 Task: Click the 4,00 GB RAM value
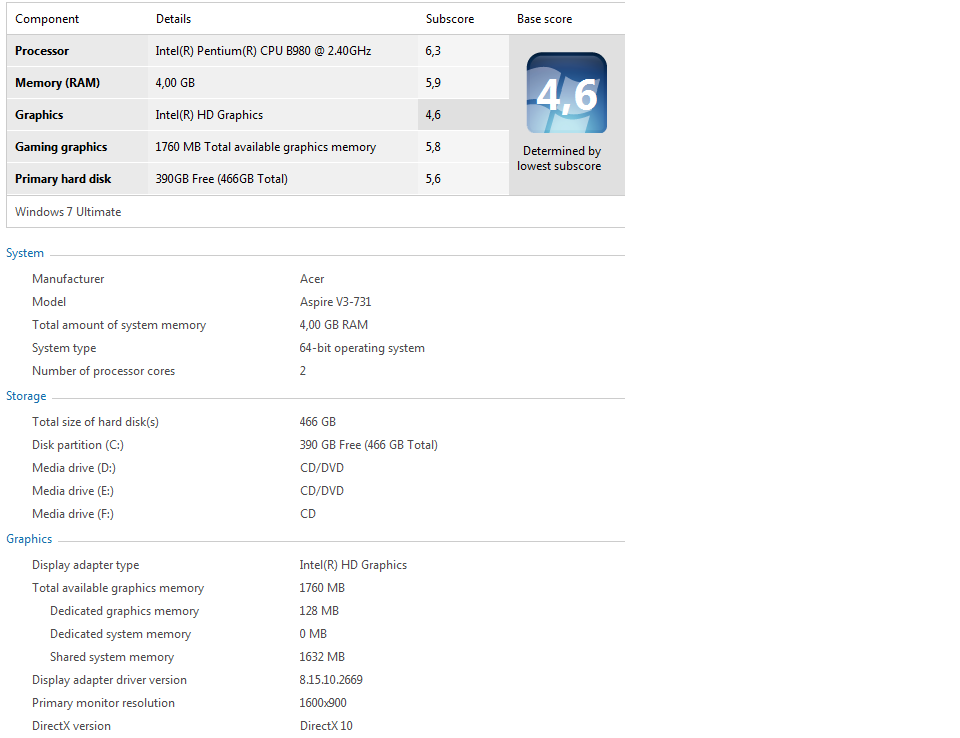point(334,325)
